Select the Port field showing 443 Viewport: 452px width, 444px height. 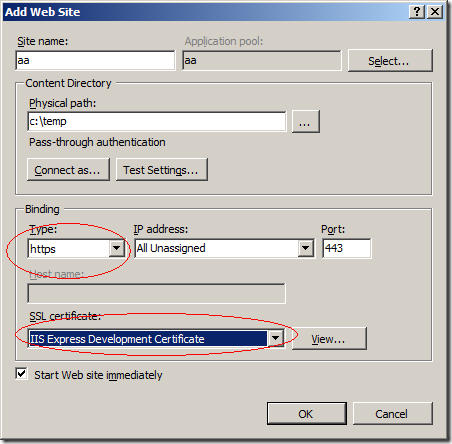pos(347,248)
